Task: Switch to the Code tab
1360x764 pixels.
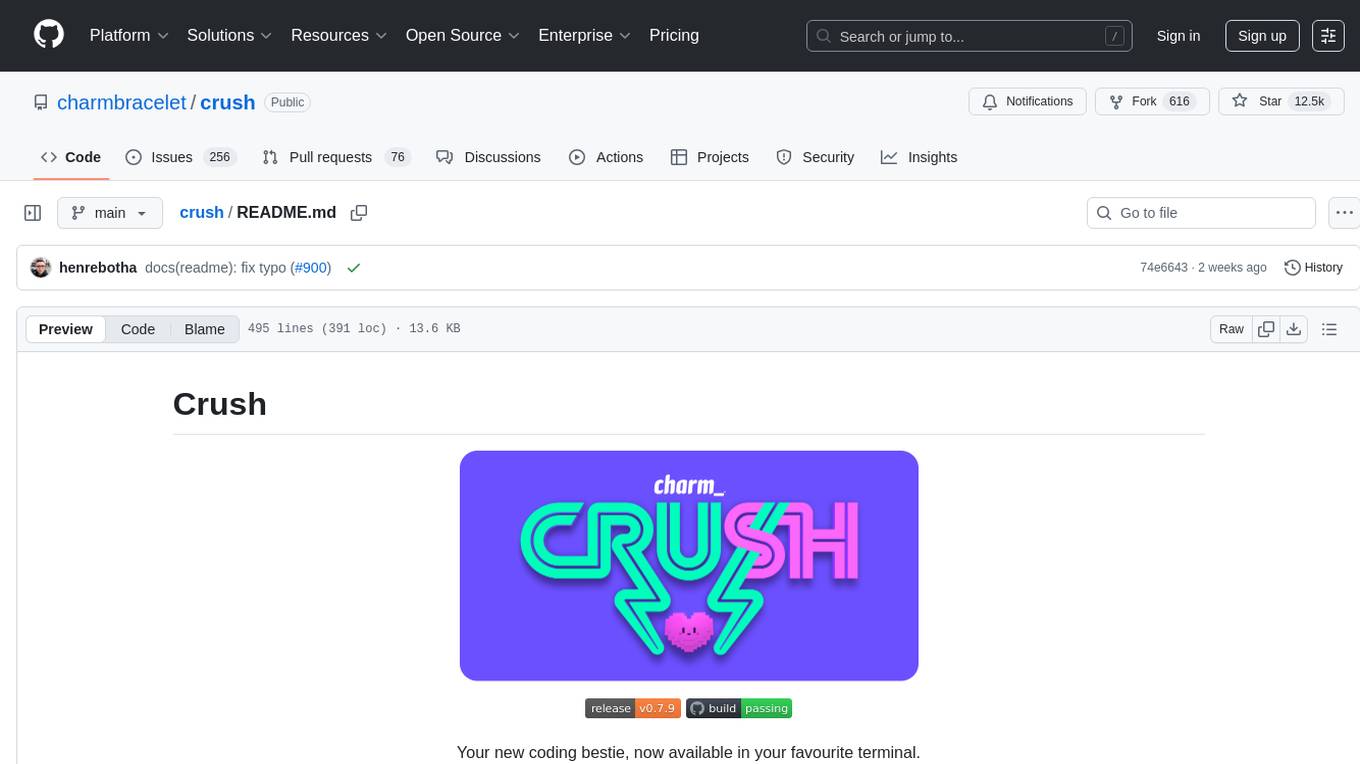Action: pos(71,157)
